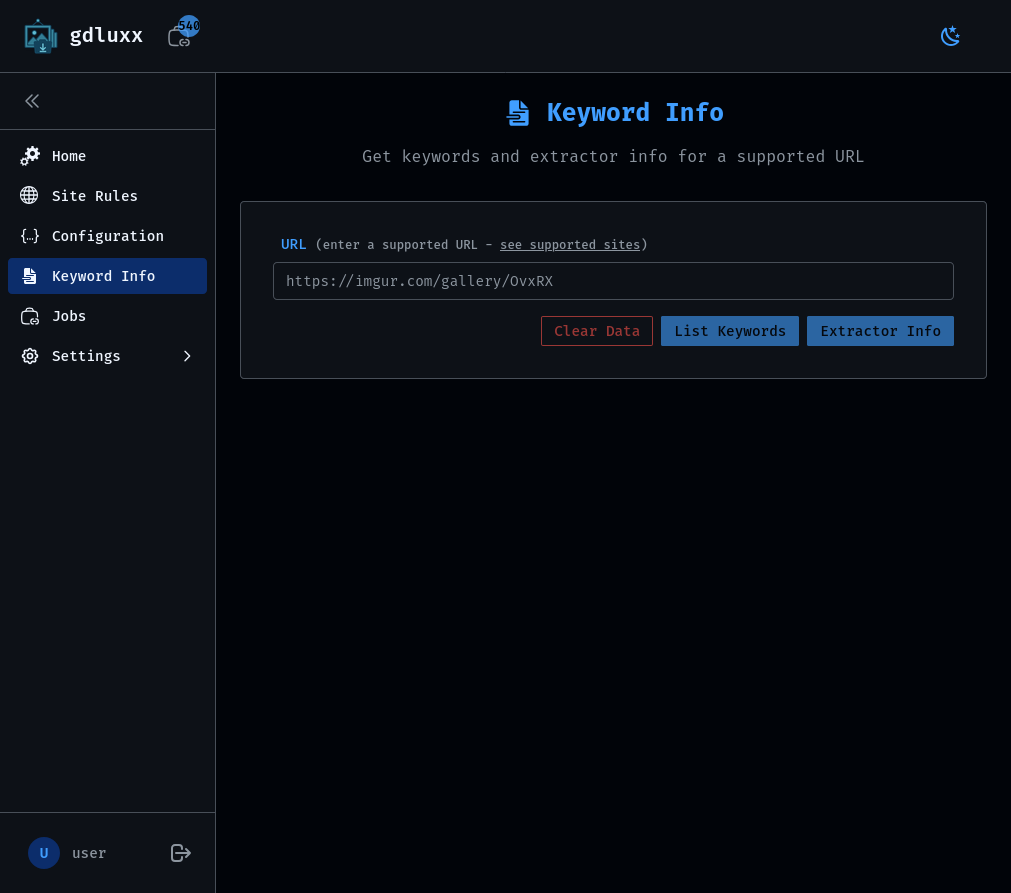Open the see supported sites link
This screenshot has height=893, width=1011.
pos(570,245)
